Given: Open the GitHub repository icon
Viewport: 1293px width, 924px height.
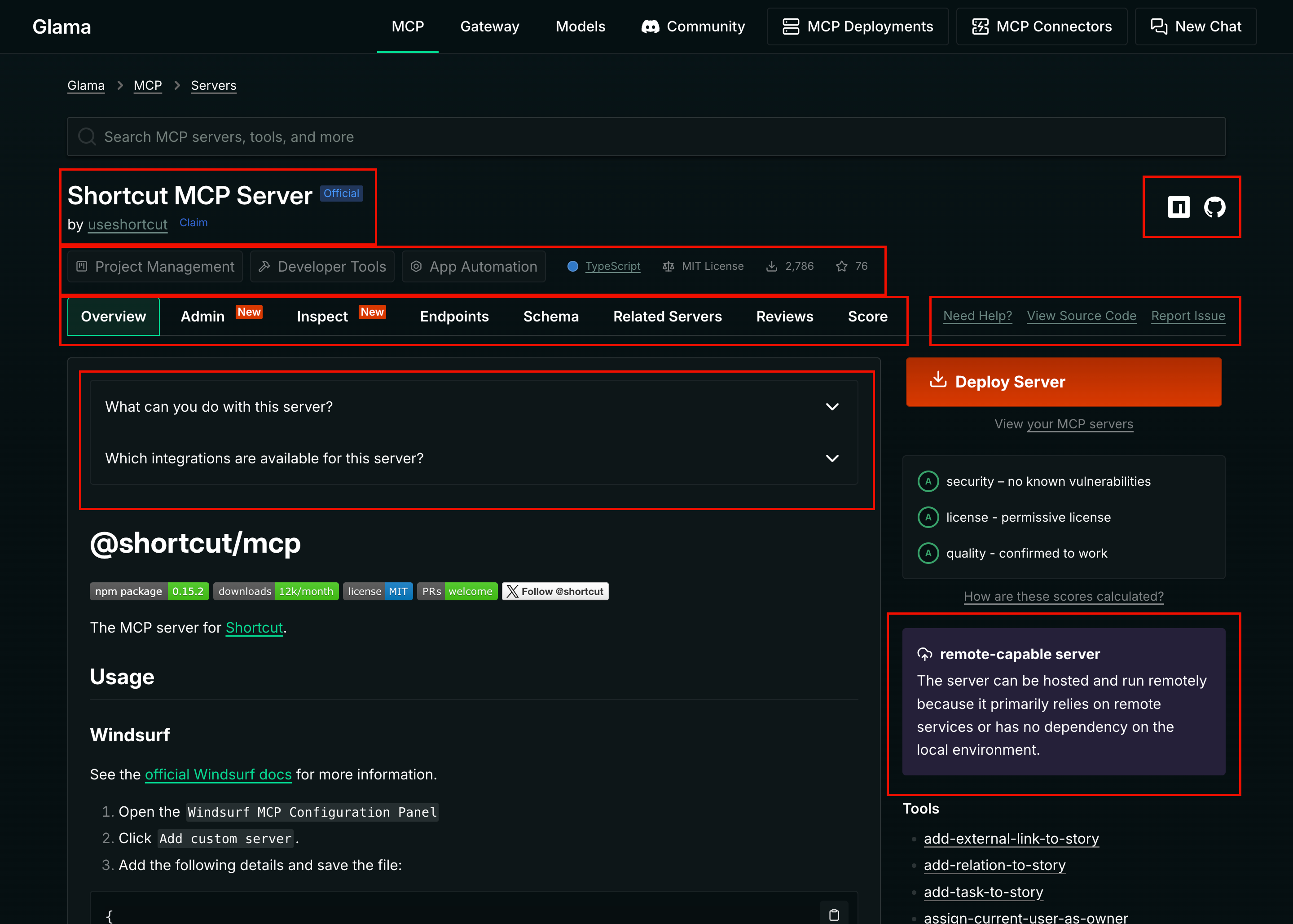Looking at the screenshot, I should pyautogui.click(x=1214, y=207).
